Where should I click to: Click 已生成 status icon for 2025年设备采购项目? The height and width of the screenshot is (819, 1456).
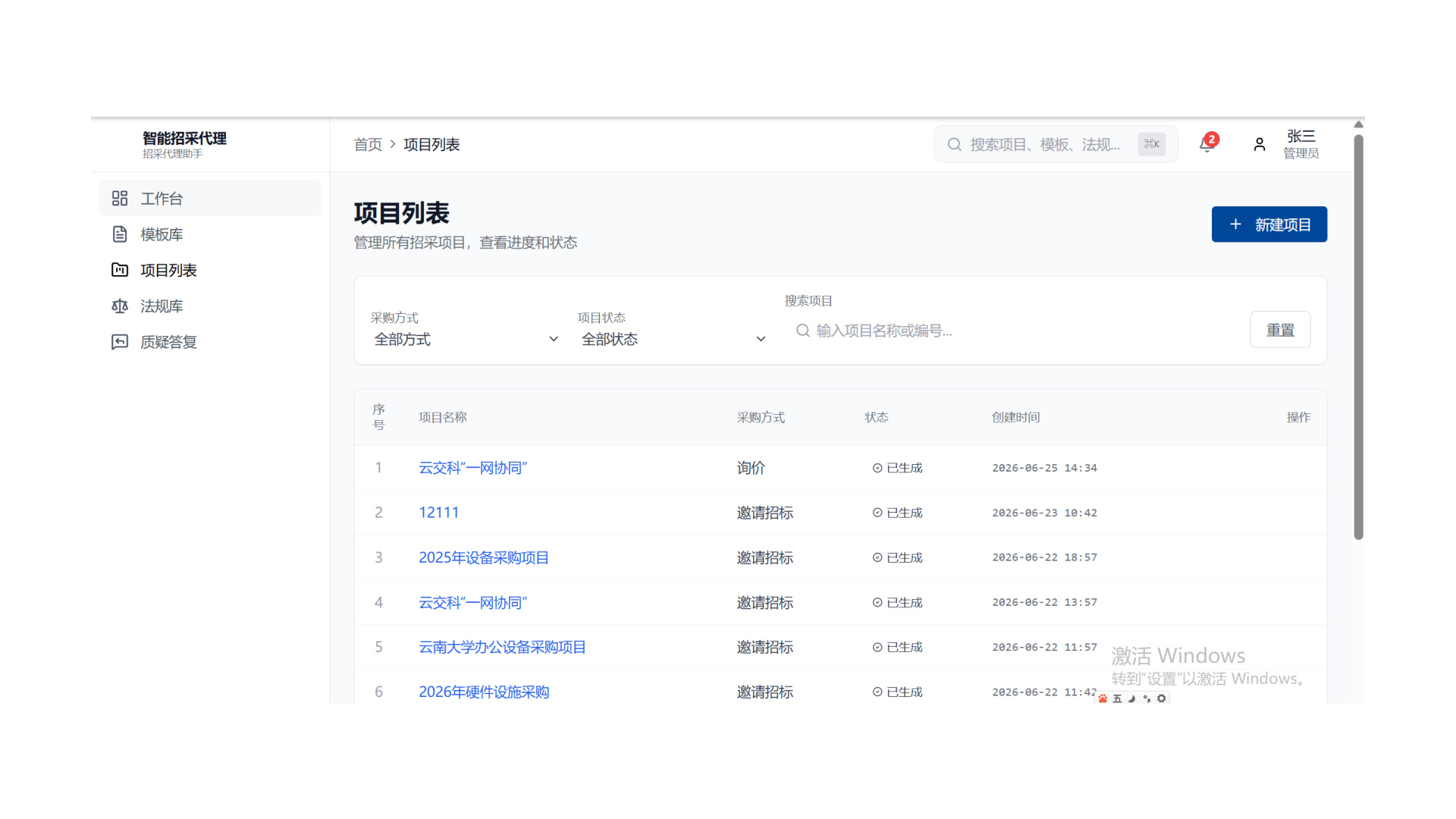(877, 557)
